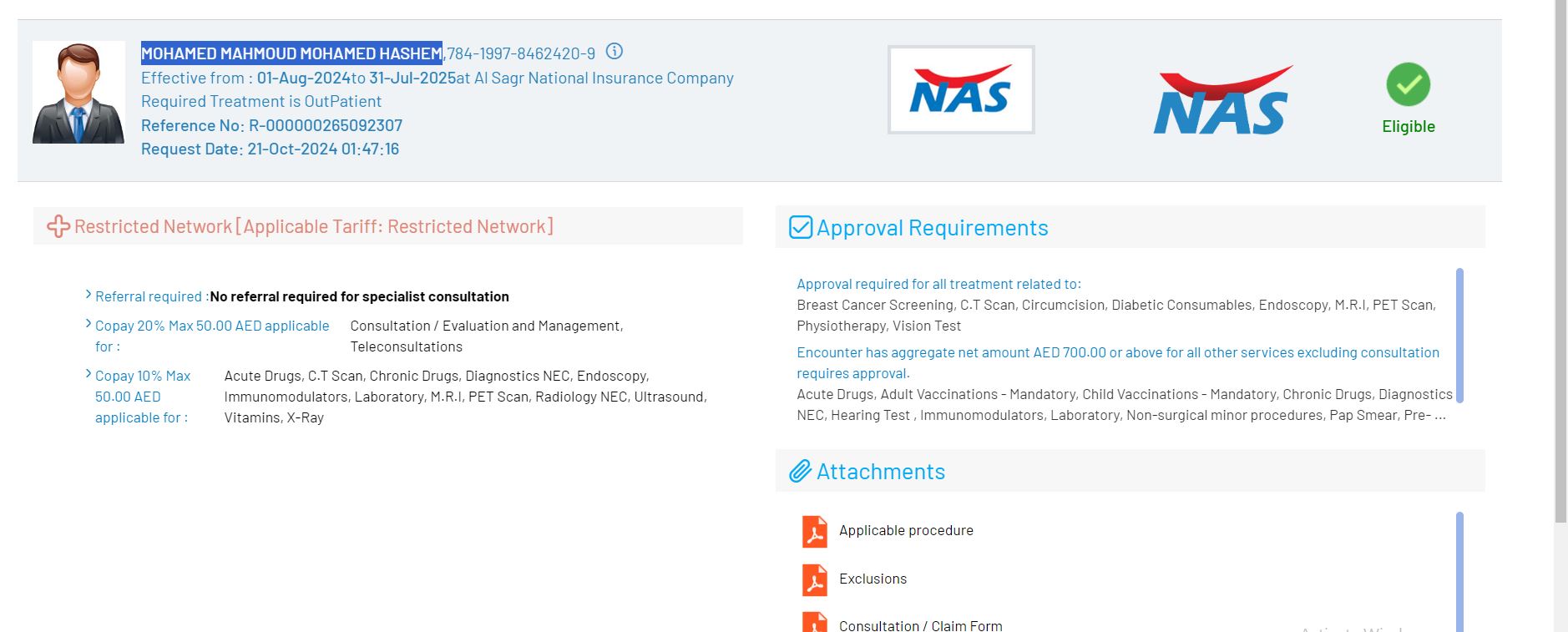
Task: Click the Copay 10% Max 50.00 AED label
Action: pyautogui.click(x=143, y=397)
